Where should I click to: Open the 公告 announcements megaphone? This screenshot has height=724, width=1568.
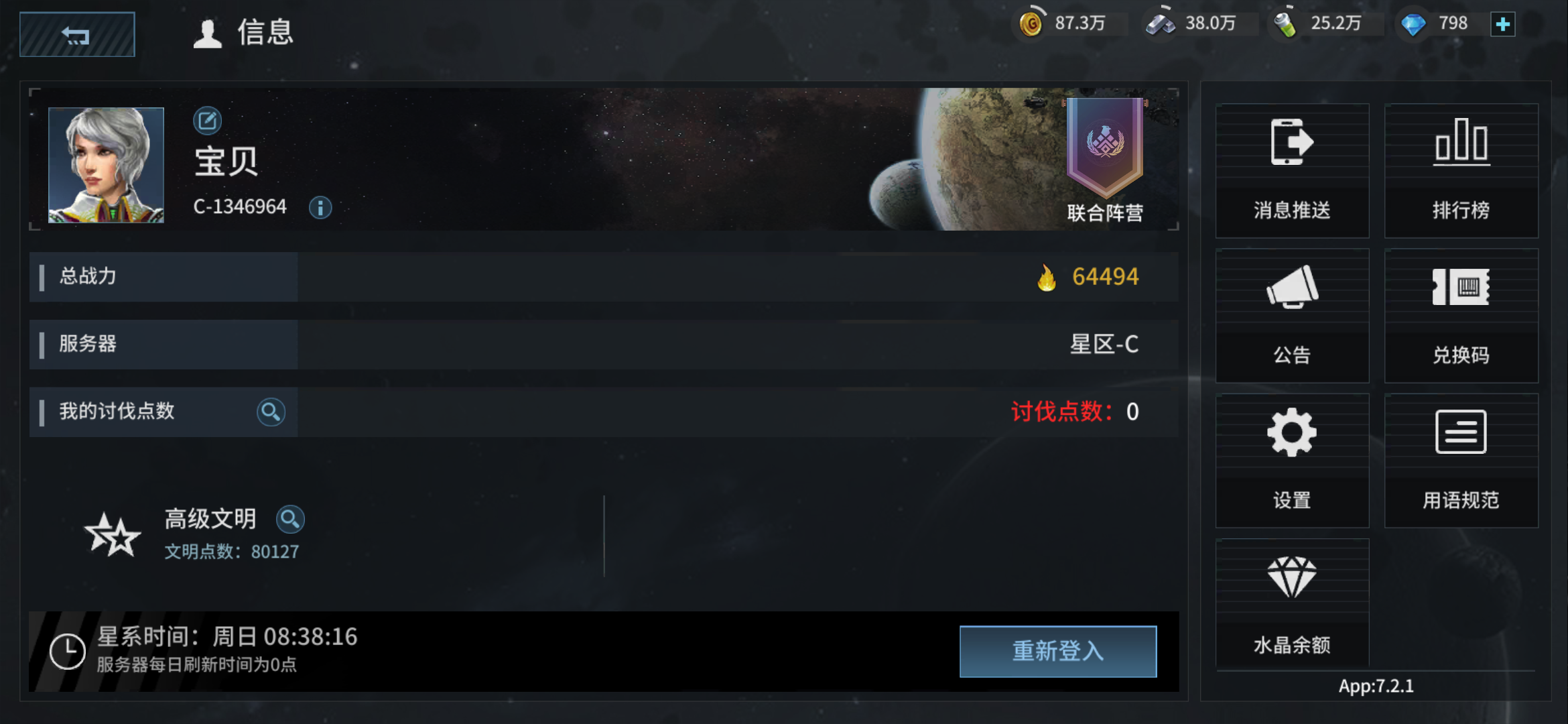[1292, 316]
